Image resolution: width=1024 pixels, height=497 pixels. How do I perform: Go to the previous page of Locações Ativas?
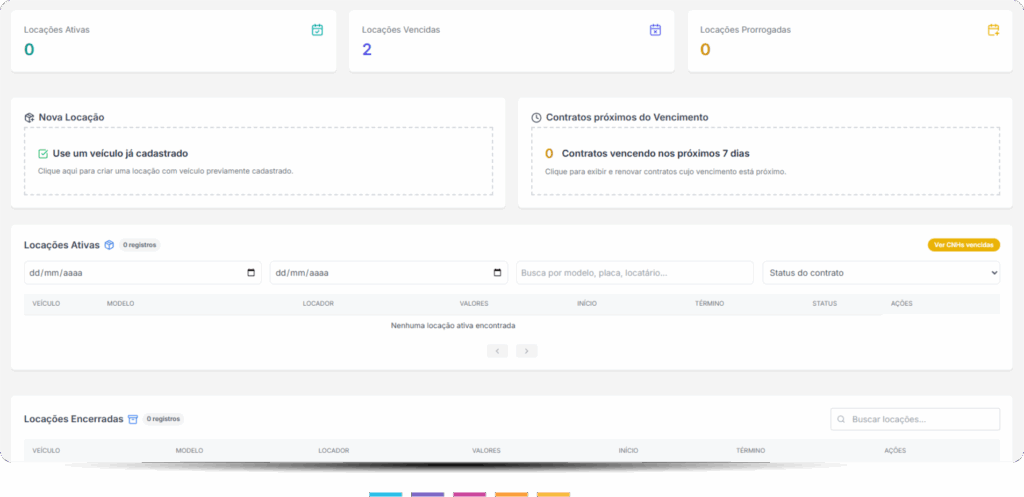click(x=498, y=351)
